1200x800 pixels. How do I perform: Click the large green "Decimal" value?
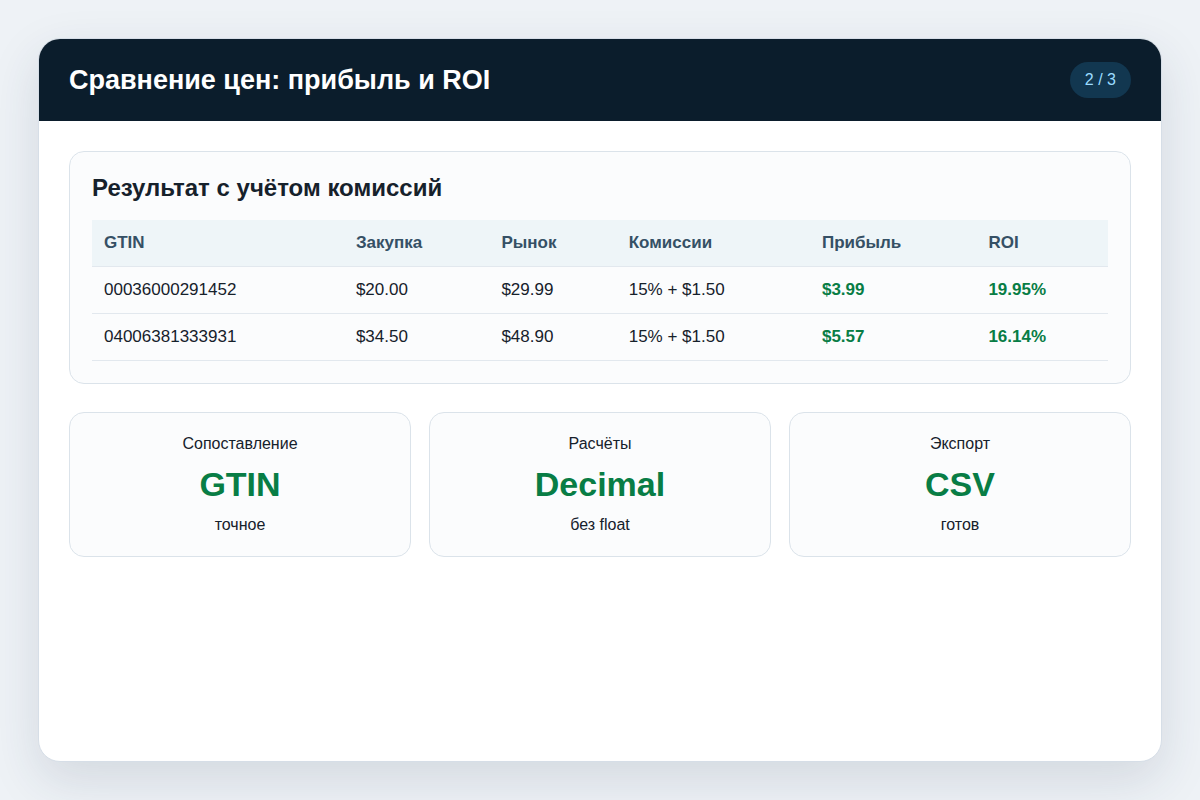pyautogui.click(x=600, y=484)
